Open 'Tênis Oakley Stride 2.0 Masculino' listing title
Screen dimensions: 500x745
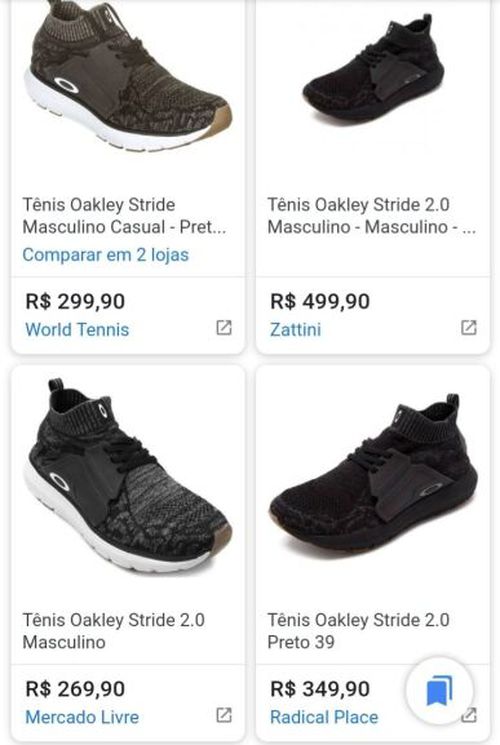[x=114, y=631]
